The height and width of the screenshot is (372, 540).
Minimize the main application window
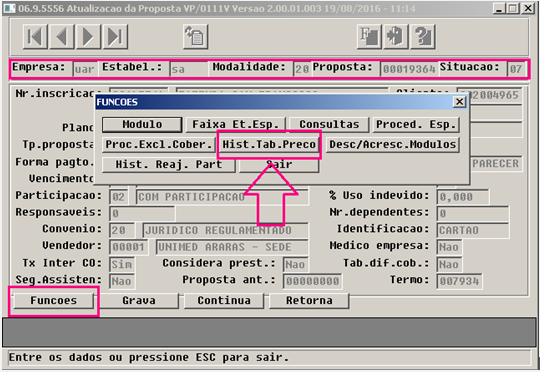pyautogui.click(x=499, y=8)
